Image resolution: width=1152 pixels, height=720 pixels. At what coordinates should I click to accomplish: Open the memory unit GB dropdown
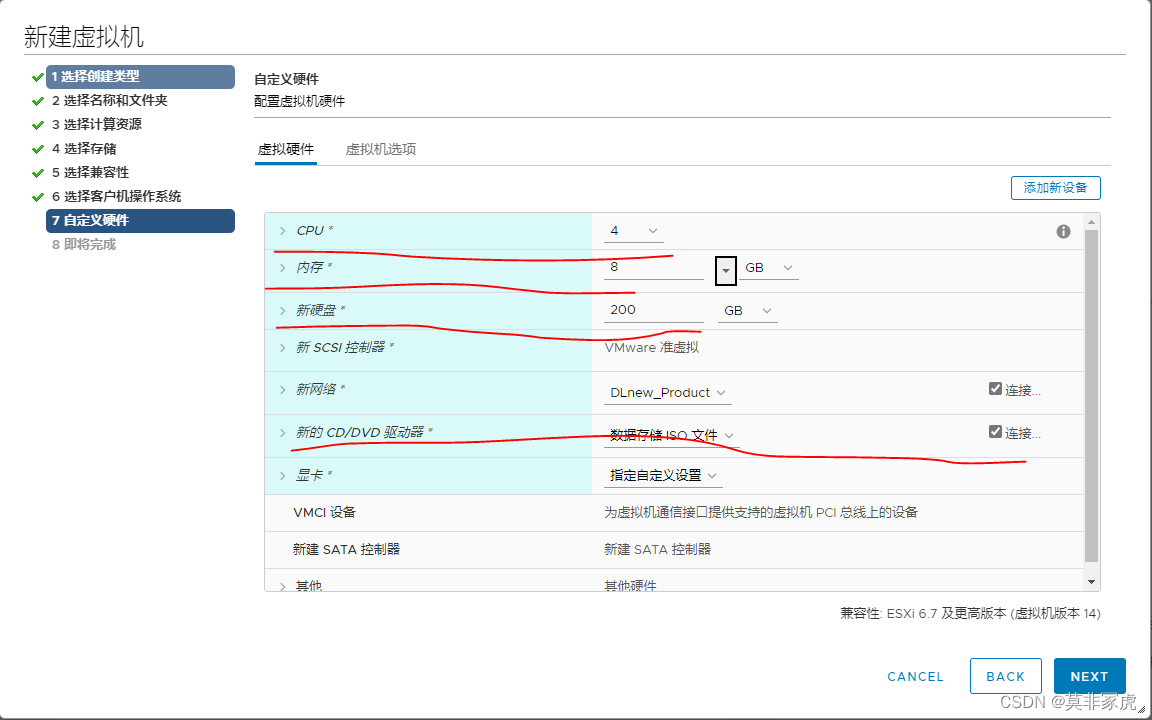tap(768, 268)
